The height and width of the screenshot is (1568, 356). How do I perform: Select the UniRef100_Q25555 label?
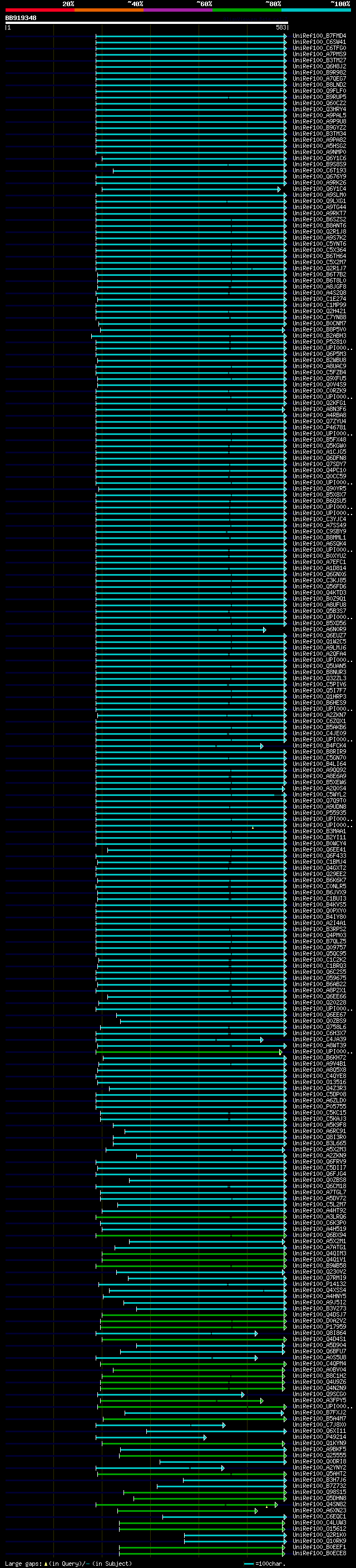(x=319, y=1456)
